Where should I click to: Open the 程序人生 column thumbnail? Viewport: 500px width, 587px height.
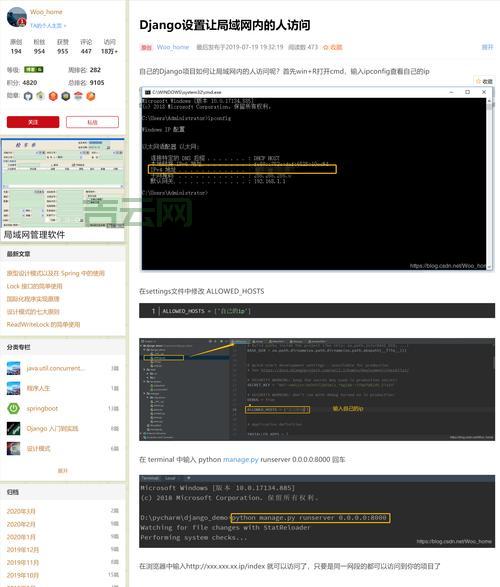(13, 388)
